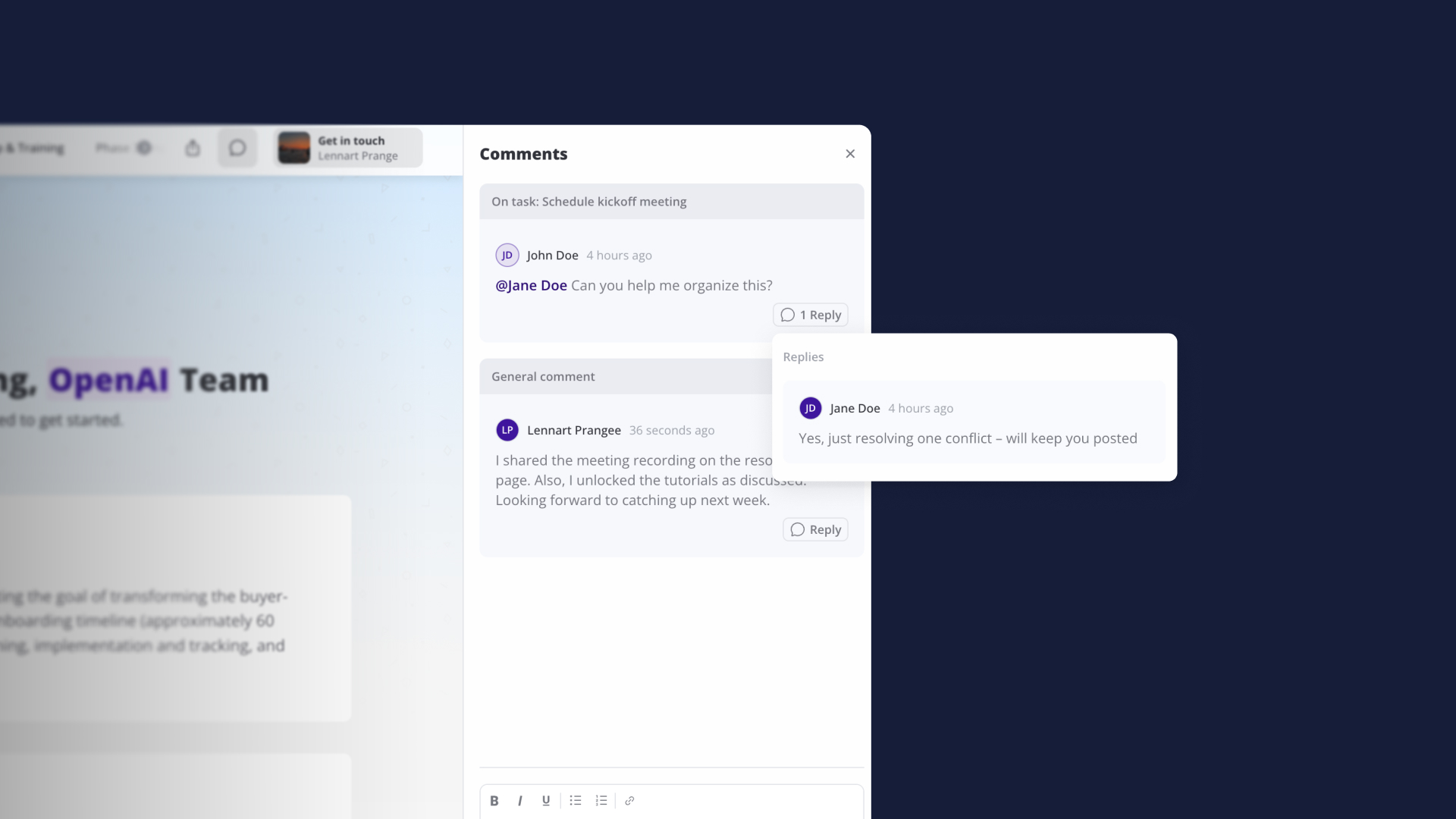Click Jane Doe's avatar in Replies

pyautogui.click(x=810, y=408)
